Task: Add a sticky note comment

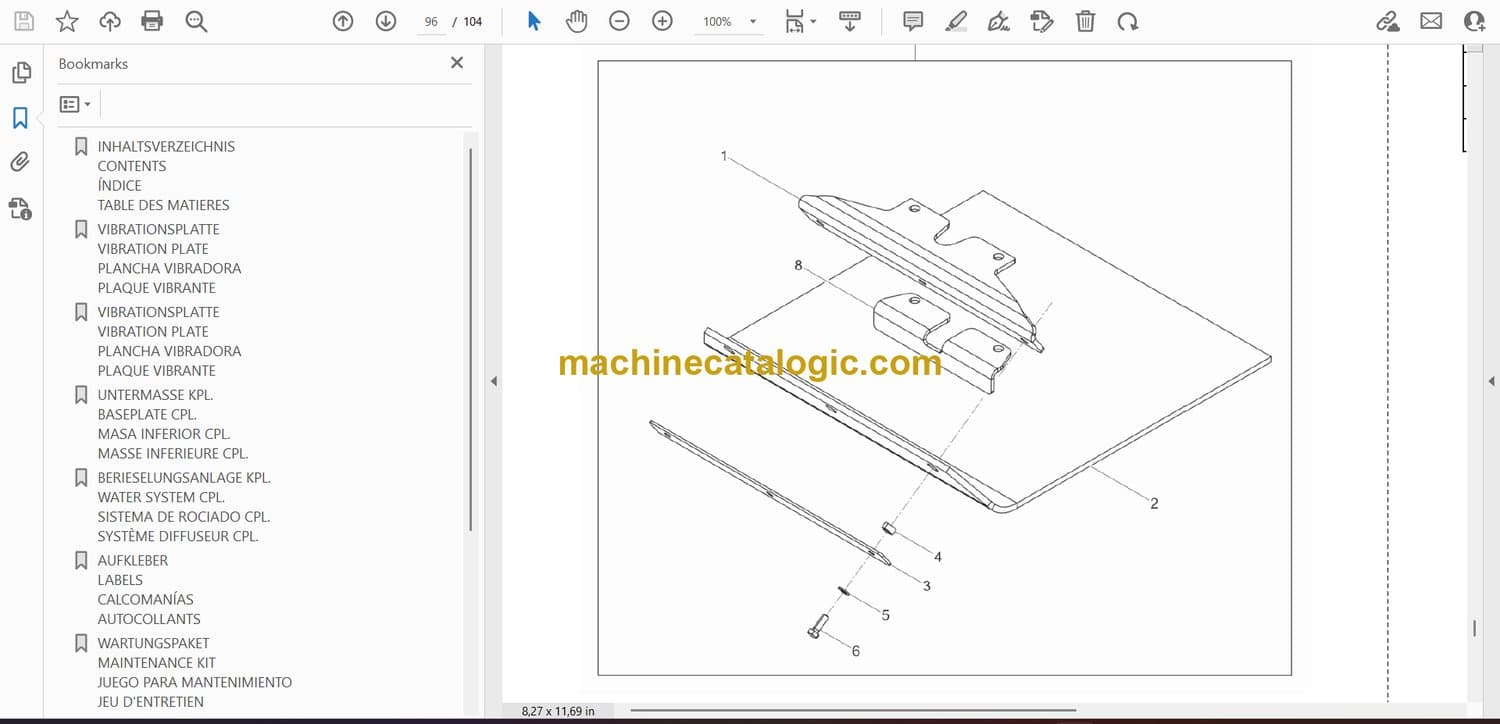Action: 913,21
